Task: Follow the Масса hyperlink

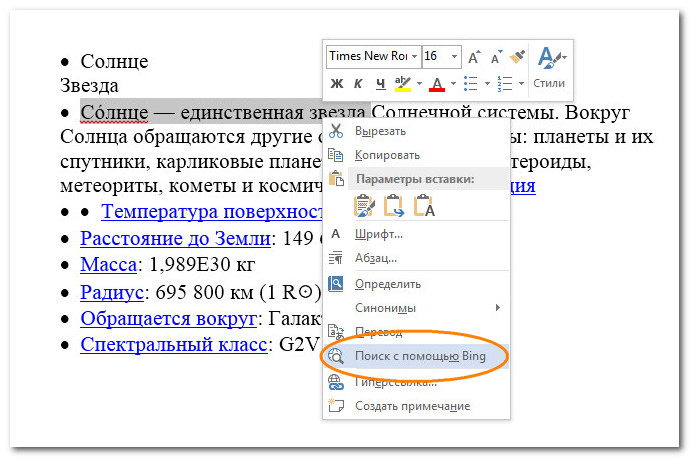Action: 108,264
